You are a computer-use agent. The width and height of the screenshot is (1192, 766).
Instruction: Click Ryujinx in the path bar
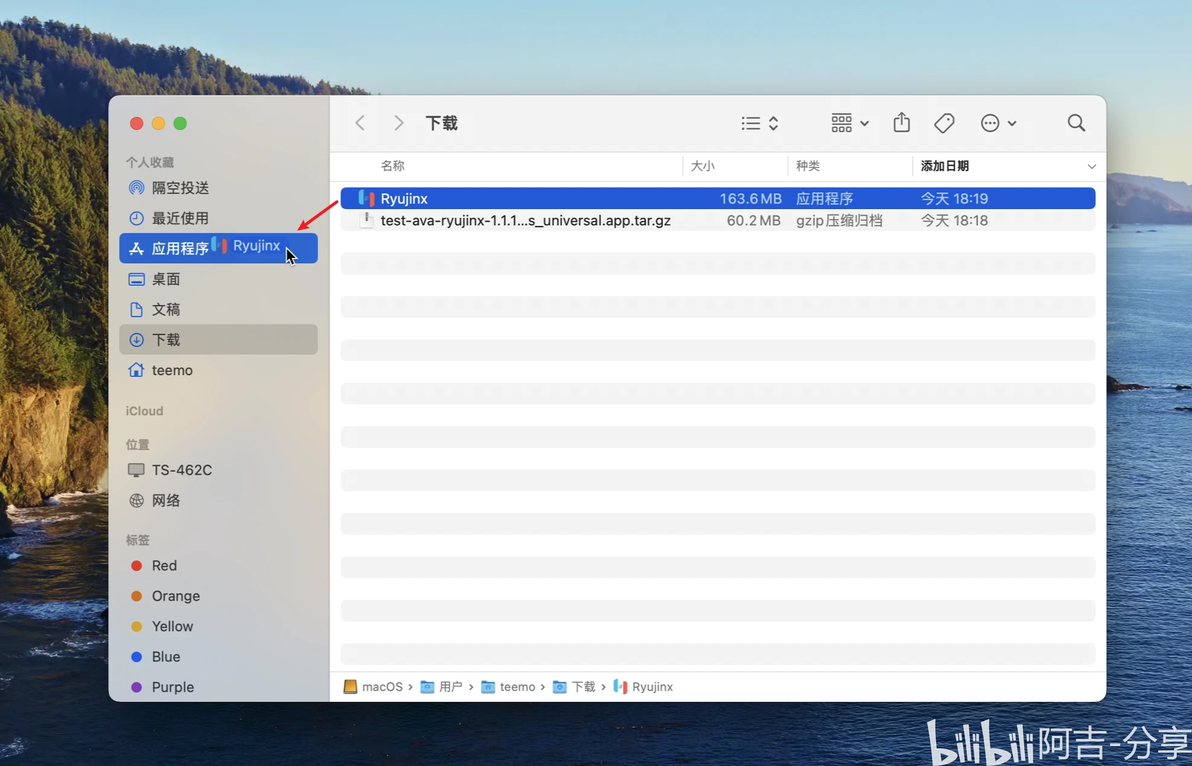[643, 686]
